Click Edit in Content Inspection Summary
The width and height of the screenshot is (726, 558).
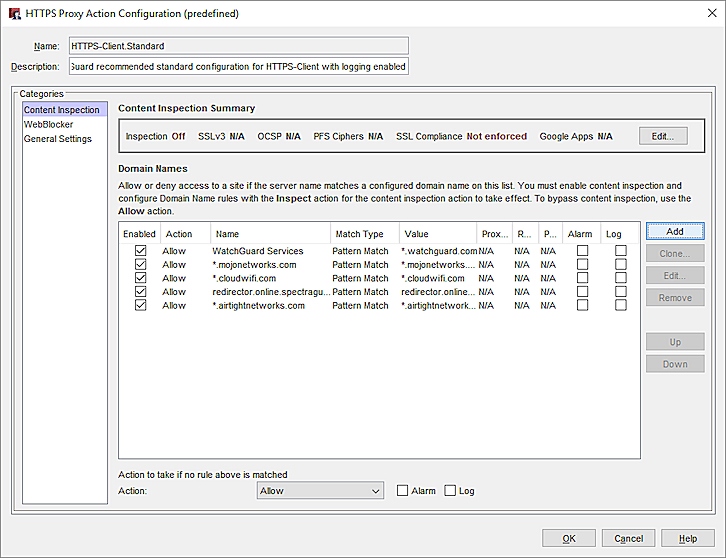point(663,136)
